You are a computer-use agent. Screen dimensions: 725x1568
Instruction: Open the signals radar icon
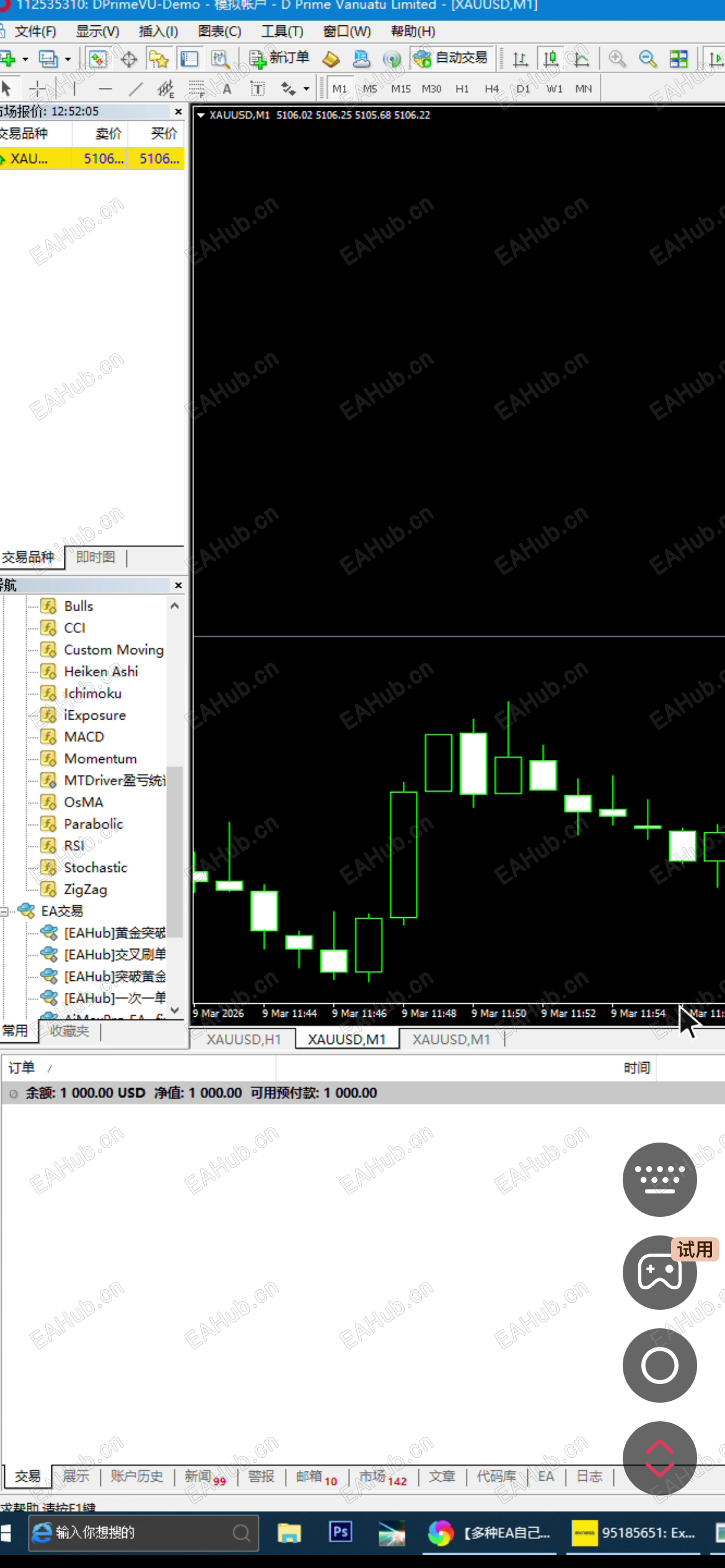pos(392,59)
